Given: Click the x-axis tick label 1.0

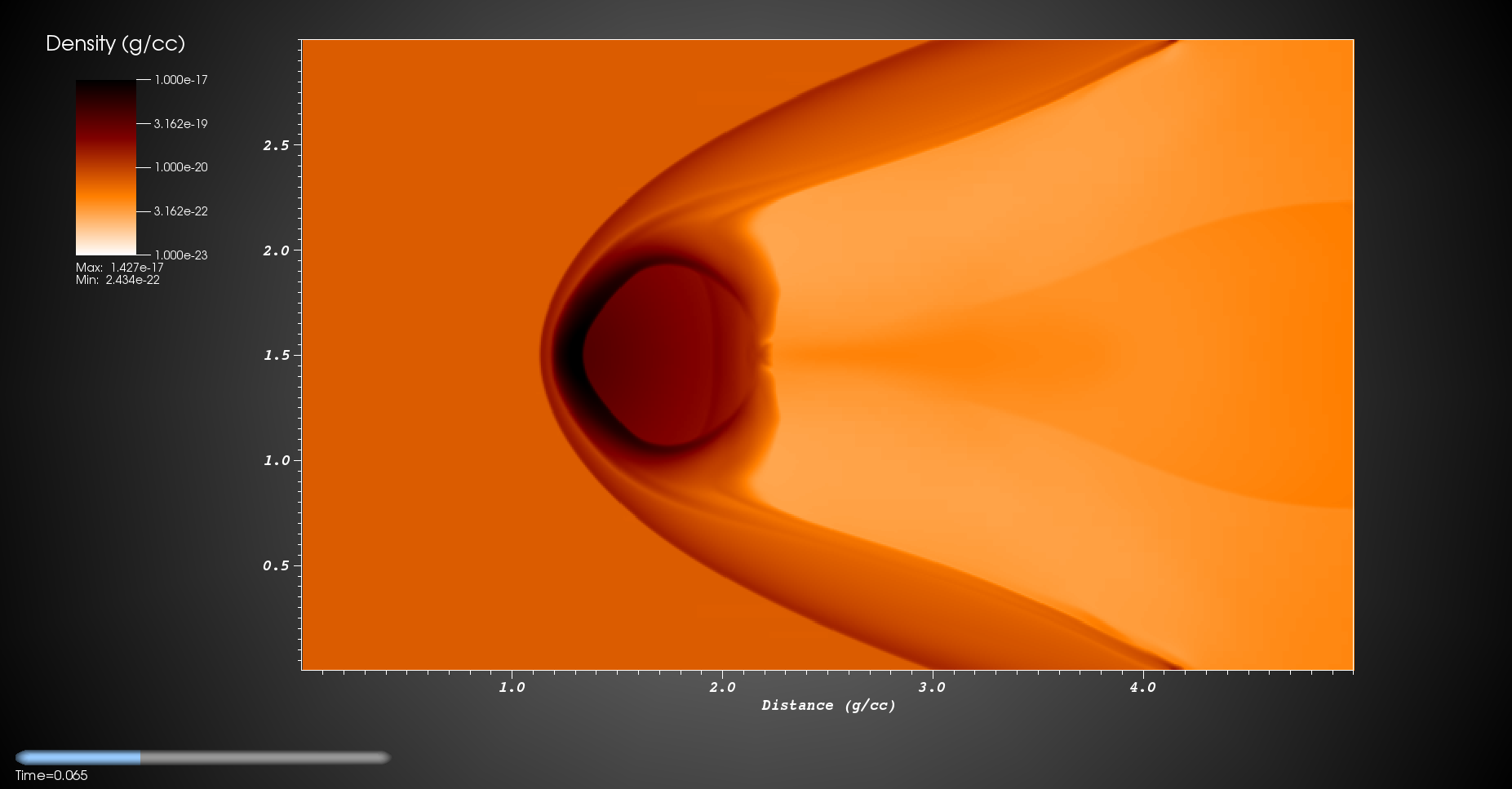Looking at the screenshot, I should click(x=512, y=687).
